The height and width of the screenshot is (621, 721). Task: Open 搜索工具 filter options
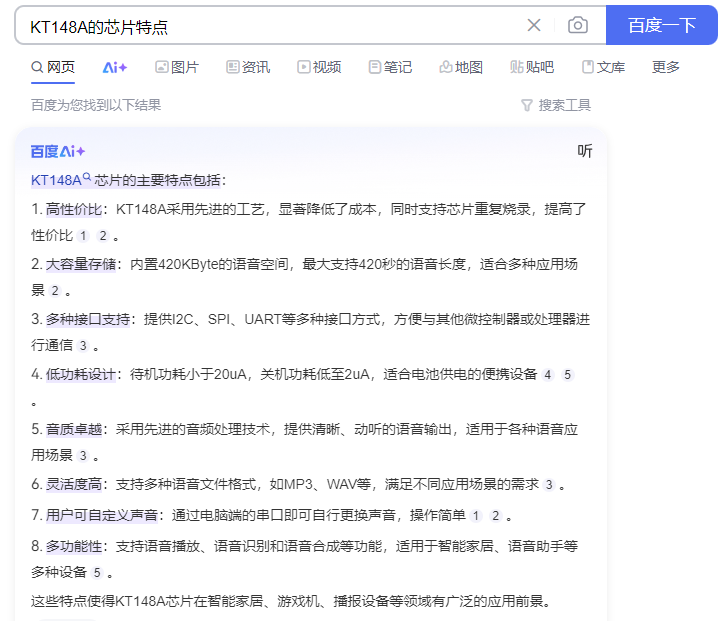point(556,105)
